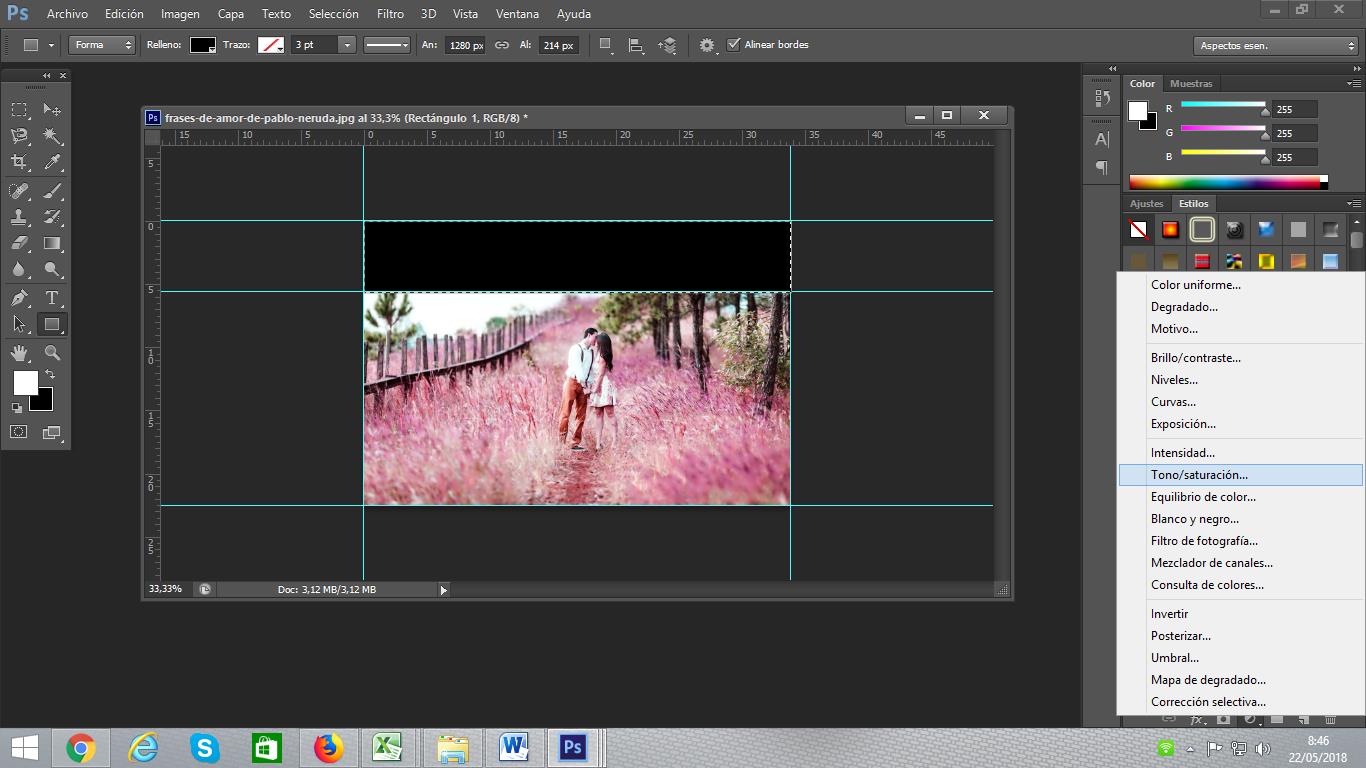Select the Rectangle shape tool in toolbox
This screenshot has width=1366, height=768.
[52, 324]
